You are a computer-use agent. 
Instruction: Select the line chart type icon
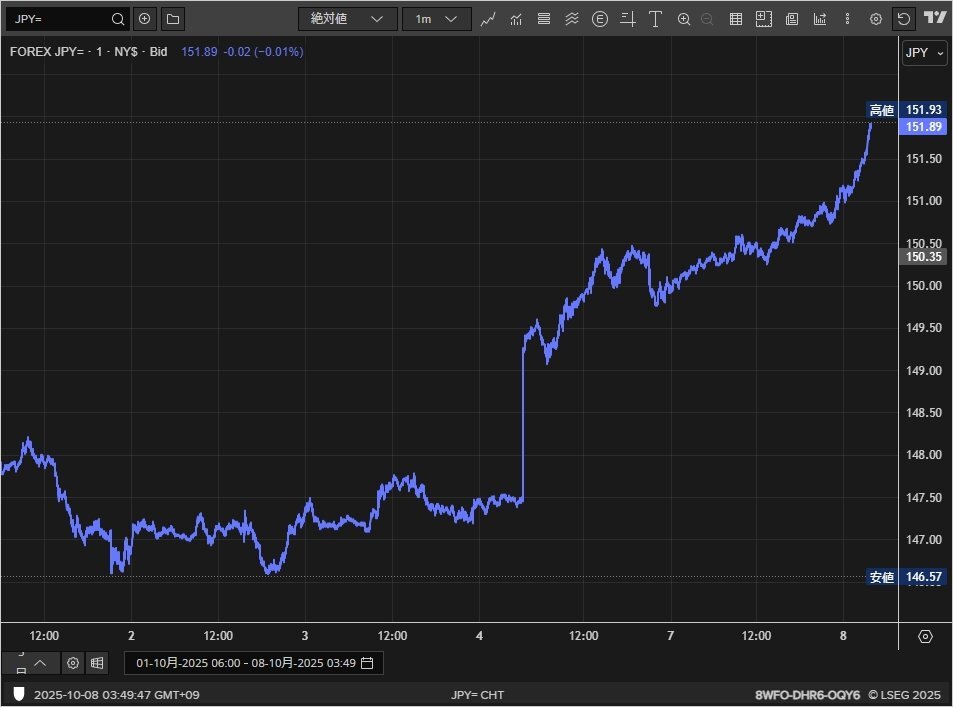click(x=488, y=19)
